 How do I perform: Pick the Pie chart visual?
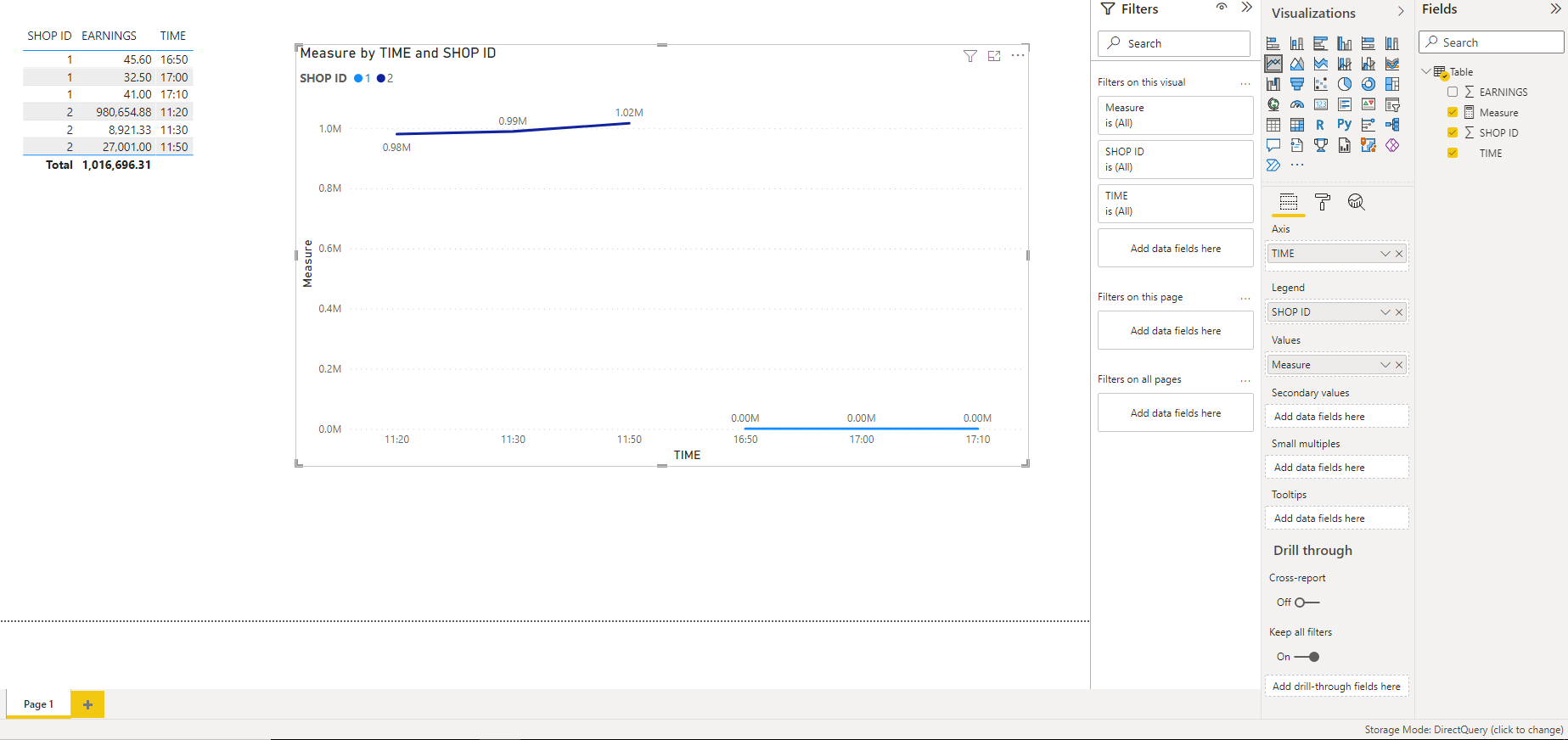[x=1345, y=84]
